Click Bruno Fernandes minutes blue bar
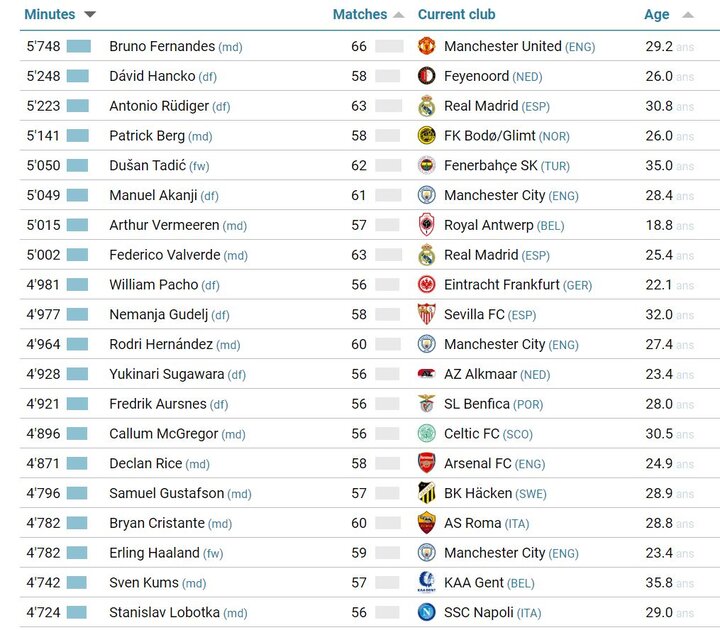 pyautogui.click(x=78, y=46)
